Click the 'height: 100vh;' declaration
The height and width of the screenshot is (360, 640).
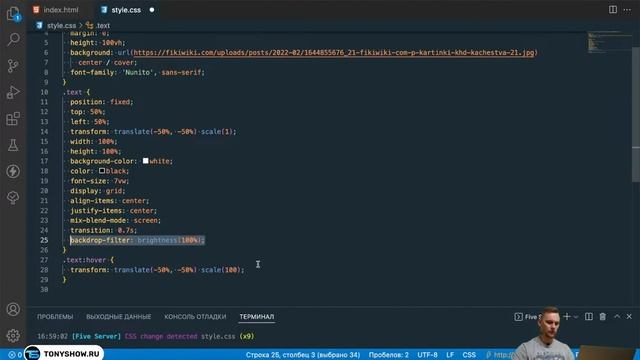coord(98,42)
